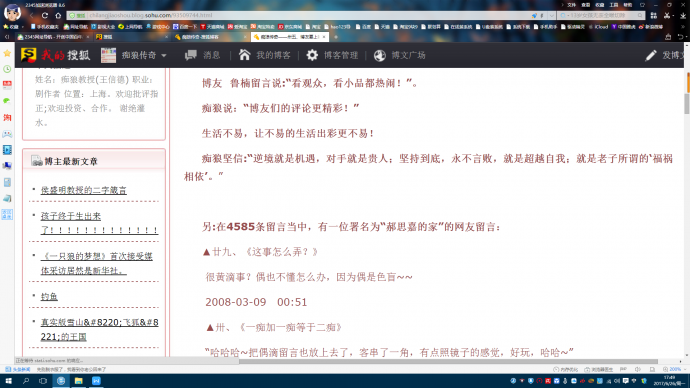Viewport: 690px width, 388px height.
Task: Click the Sohu S logo in header
Action: 28,55
